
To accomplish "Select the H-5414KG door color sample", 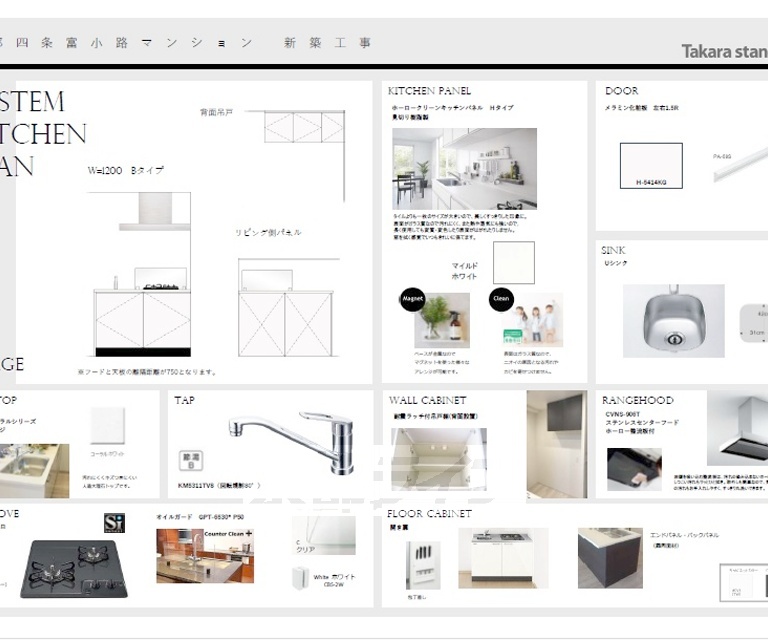I will (x=651, y=165).
